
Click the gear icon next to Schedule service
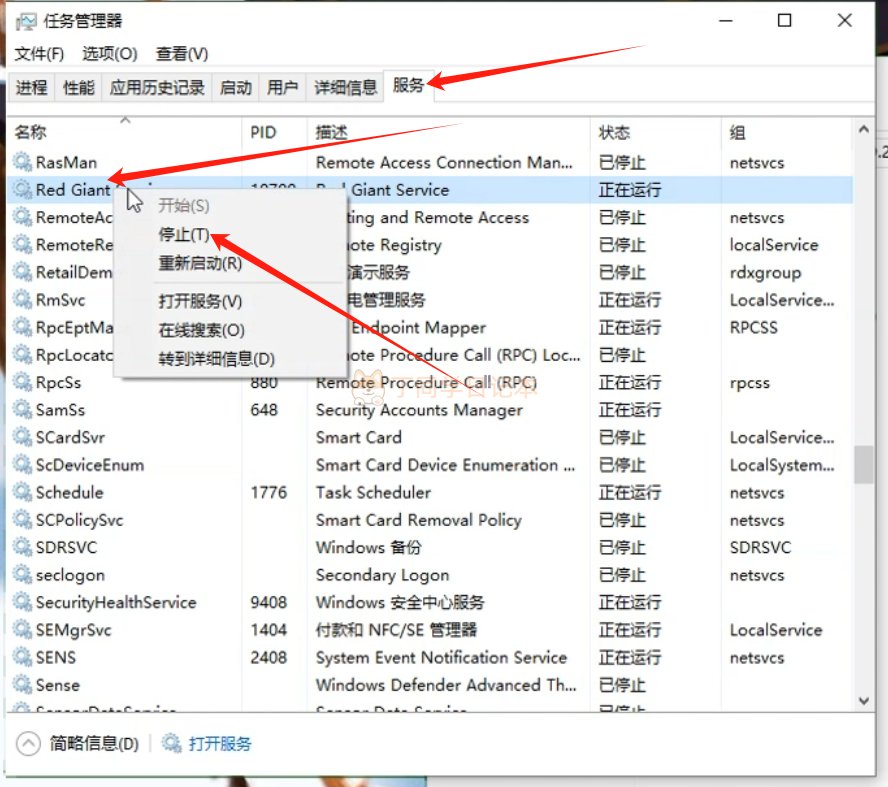(x=22, y=492)
